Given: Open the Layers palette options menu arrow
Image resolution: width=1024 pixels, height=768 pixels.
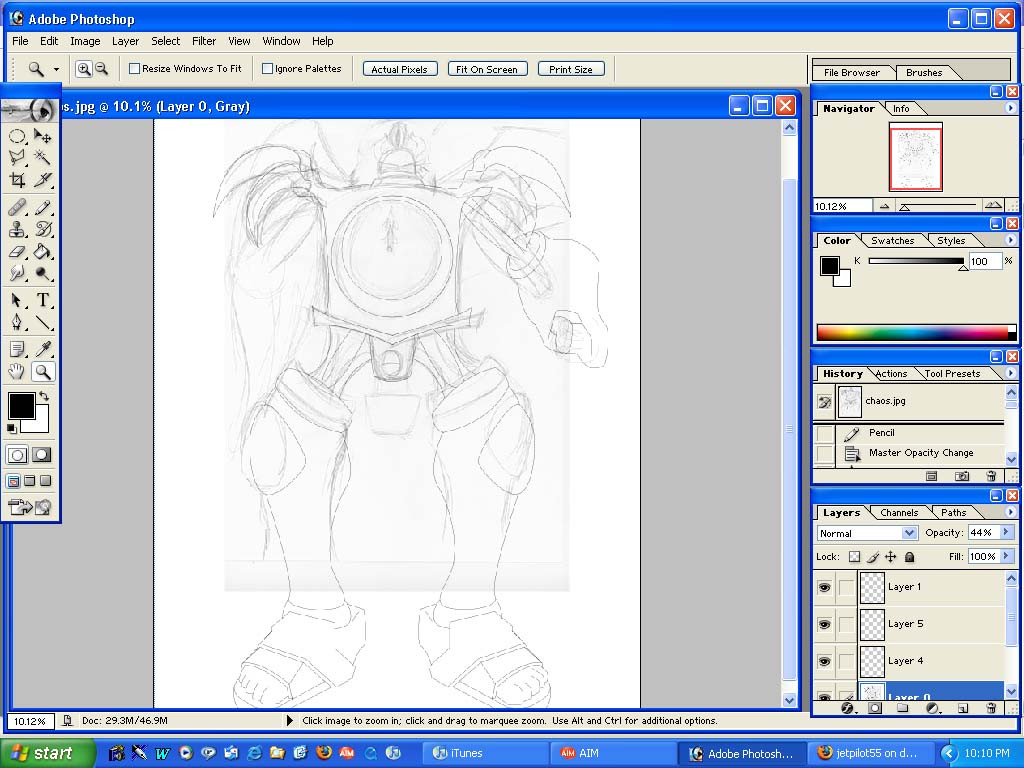Looking at the screenshot, I should coord(1010,512).
